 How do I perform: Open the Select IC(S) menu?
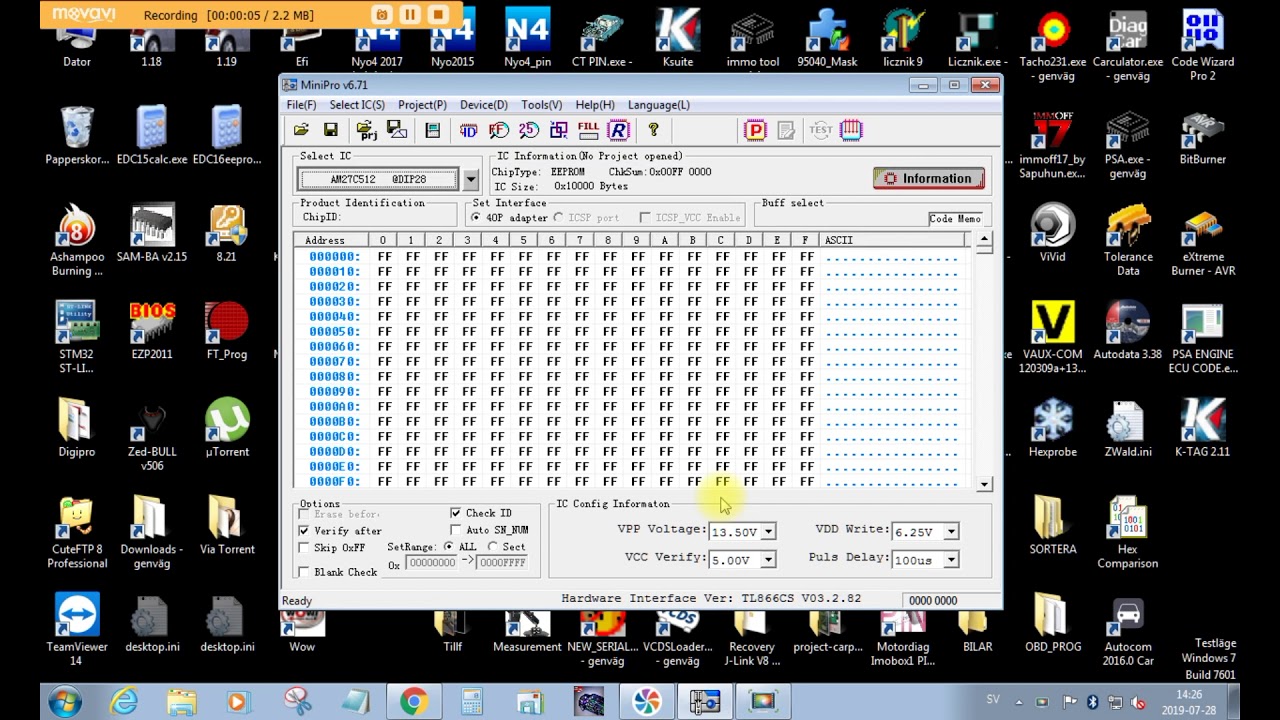pyautogui.click(x=357, y=105)
